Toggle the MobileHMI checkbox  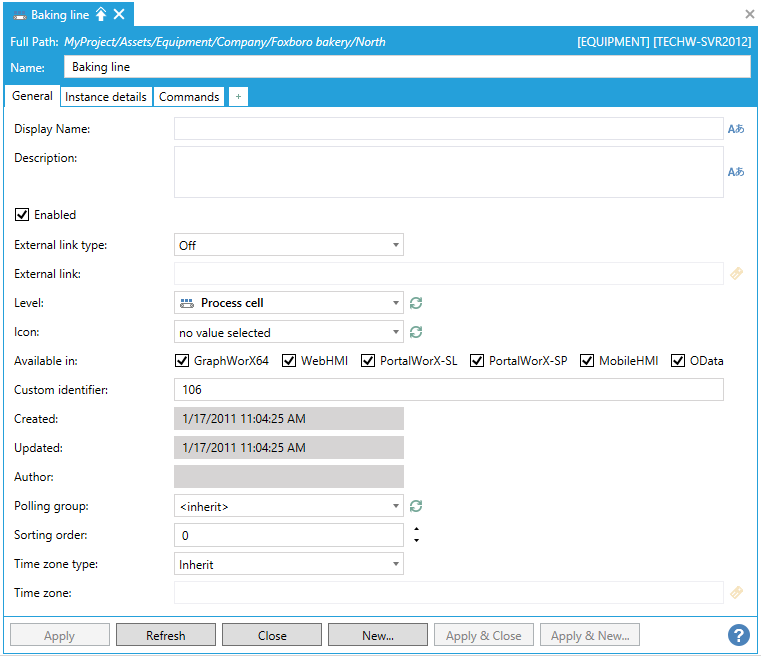(587, 361)
